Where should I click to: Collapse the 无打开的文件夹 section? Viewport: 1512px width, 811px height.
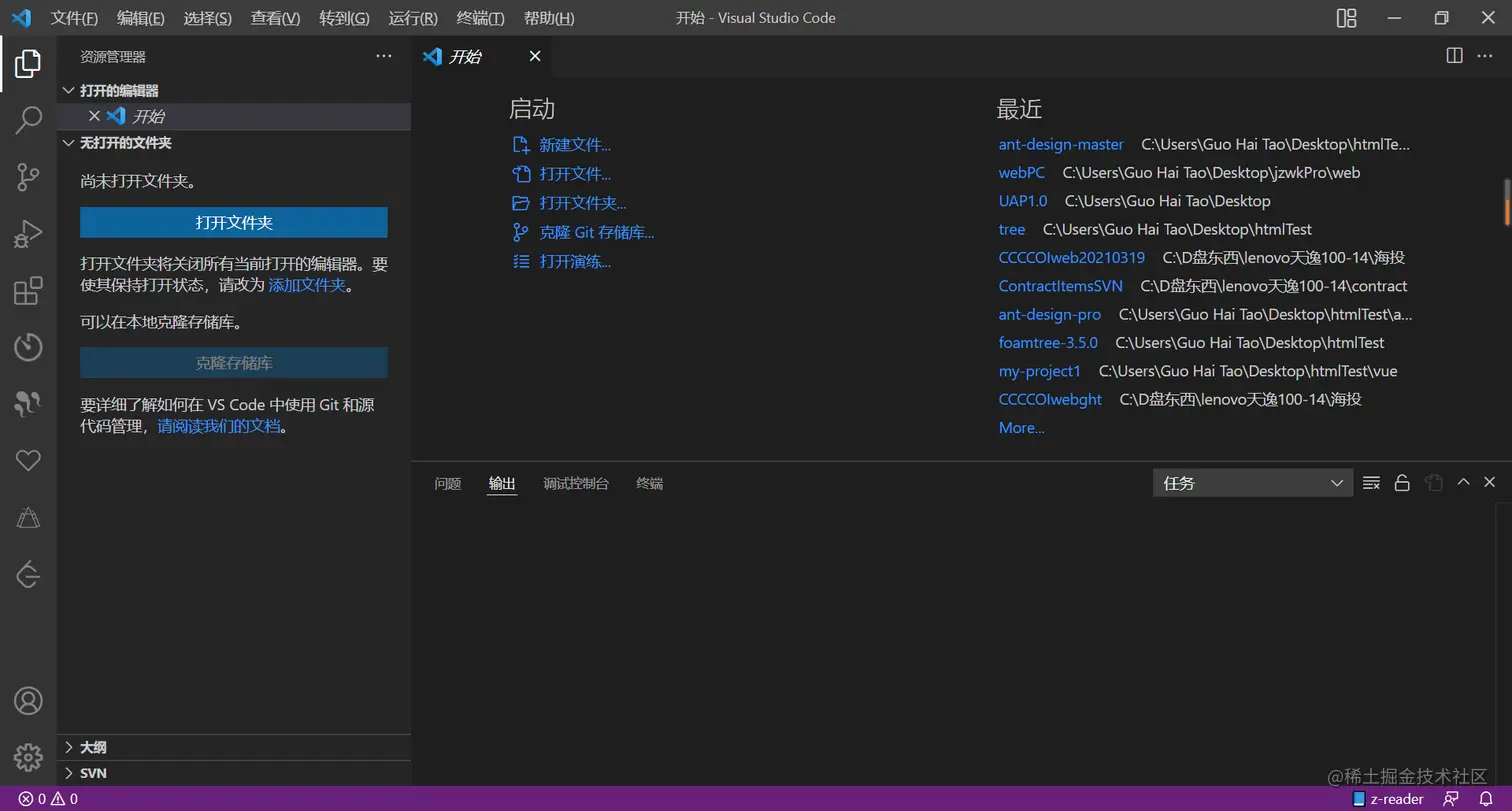tap(69, 143)
